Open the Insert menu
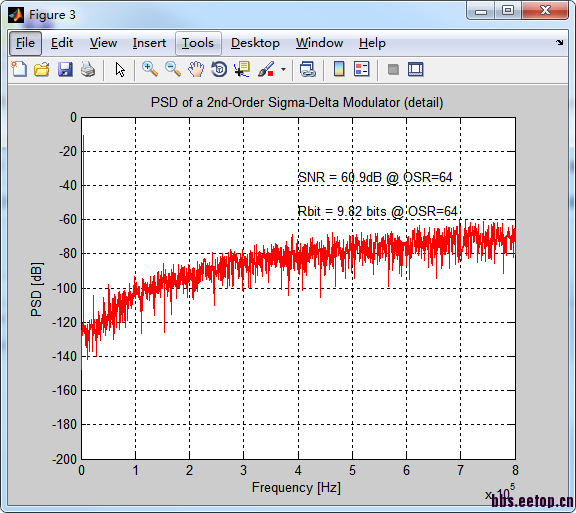Viewport: 576px width, 513px height. (x=149, y=43)
